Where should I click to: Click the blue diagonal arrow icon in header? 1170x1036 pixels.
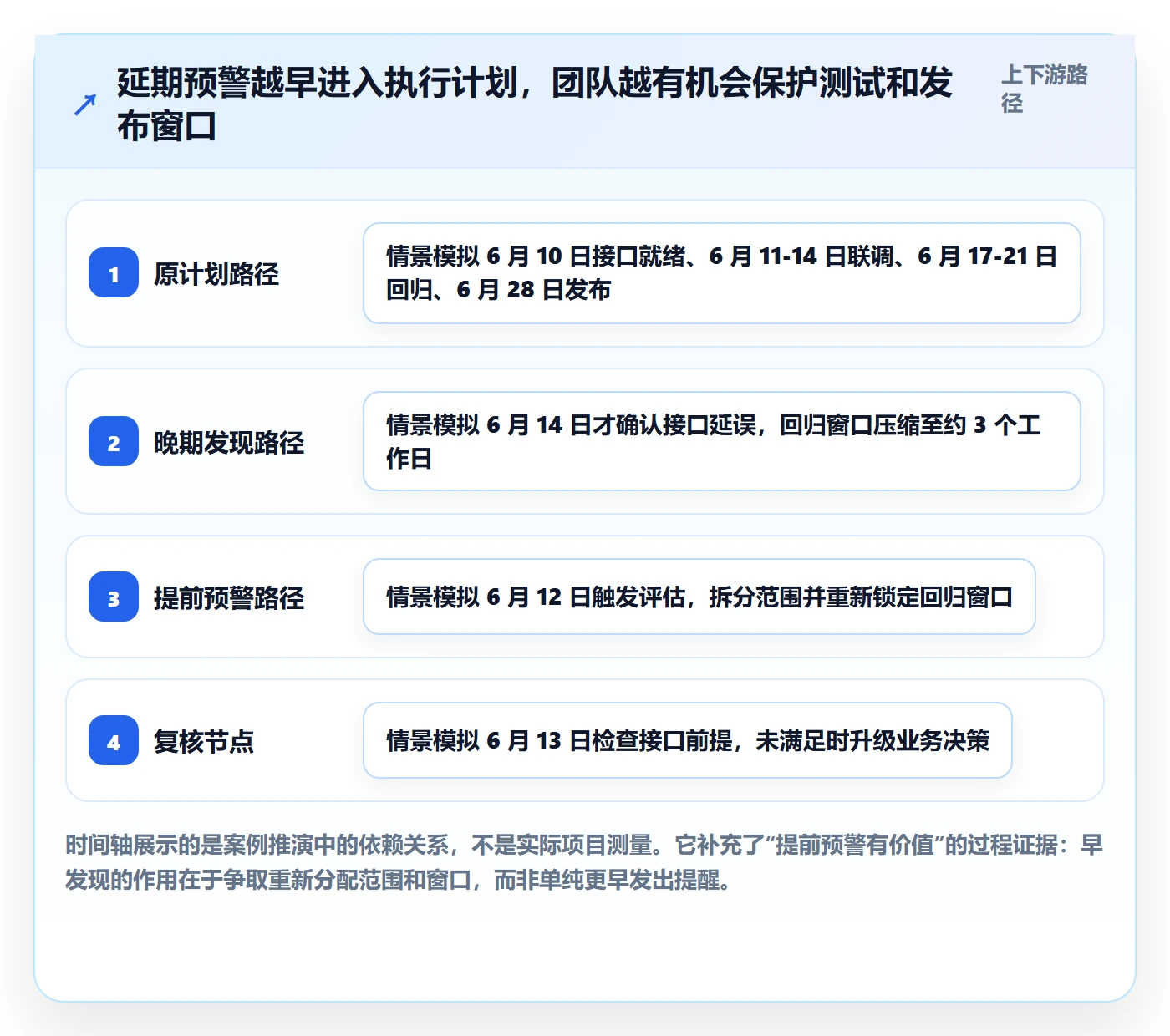tap(85, 105)
